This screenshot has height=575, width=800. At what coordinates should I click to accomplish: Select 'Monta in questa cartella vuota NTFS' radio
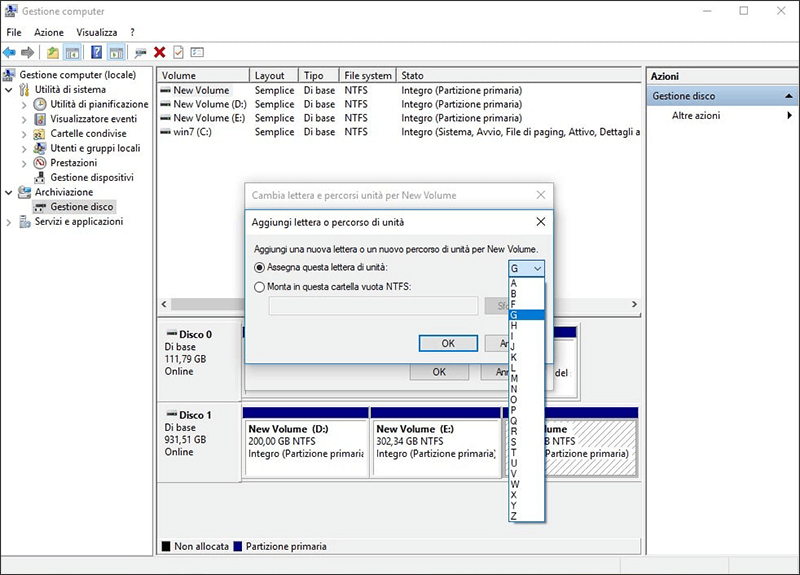tap(260, 287)
